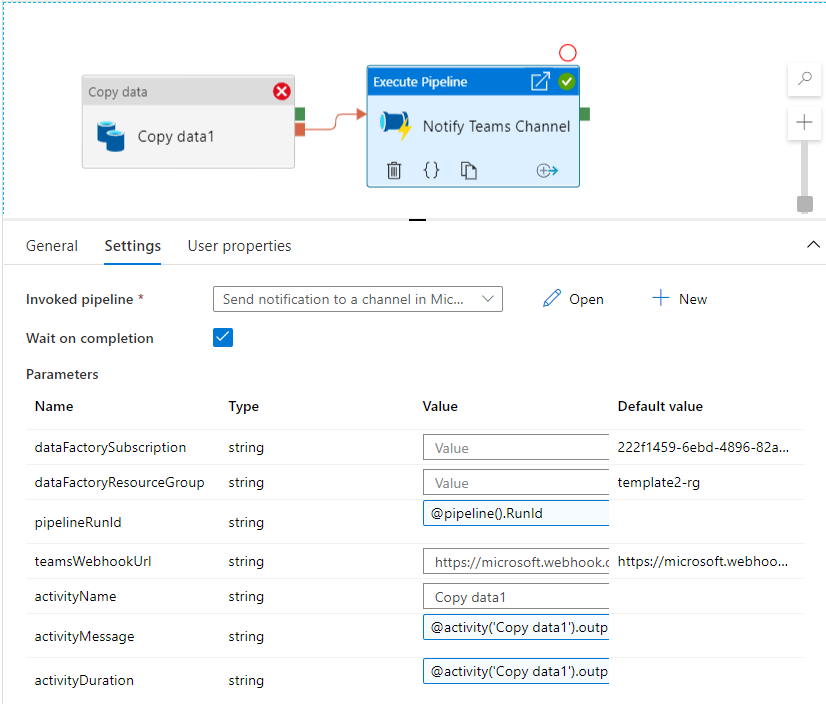Screen dimensions: 826x704
Task: Click the Copy data1 database icon
Action: 111,136
